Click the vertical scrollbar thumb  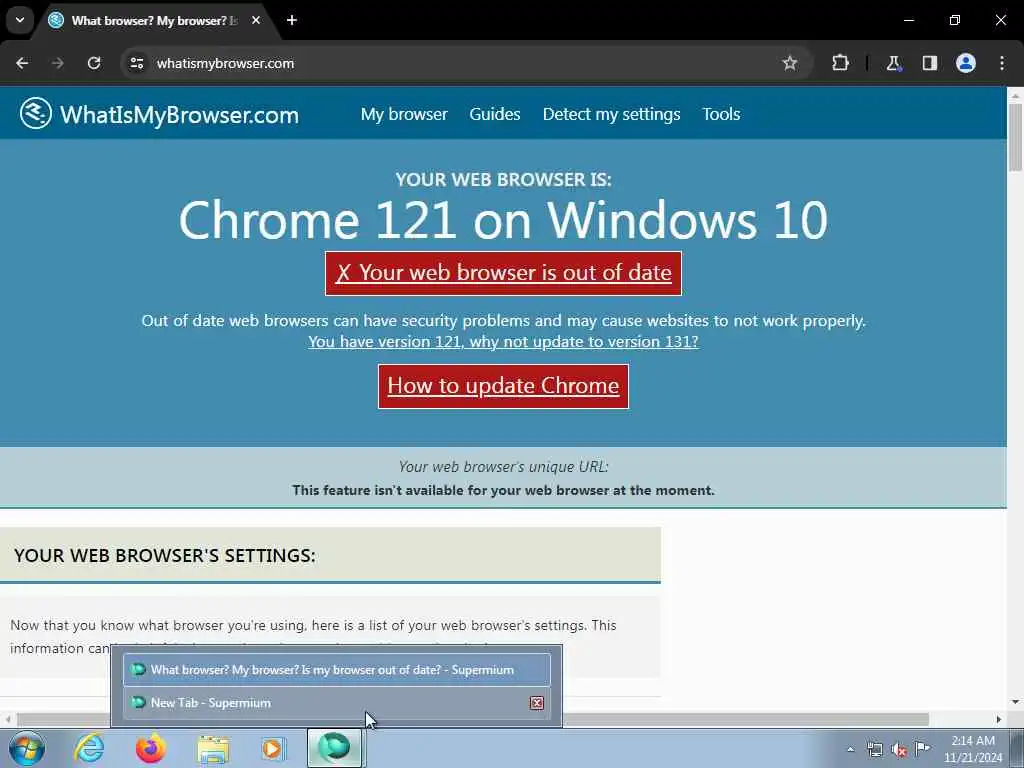pyautogui.click(x=1015, y=137)
